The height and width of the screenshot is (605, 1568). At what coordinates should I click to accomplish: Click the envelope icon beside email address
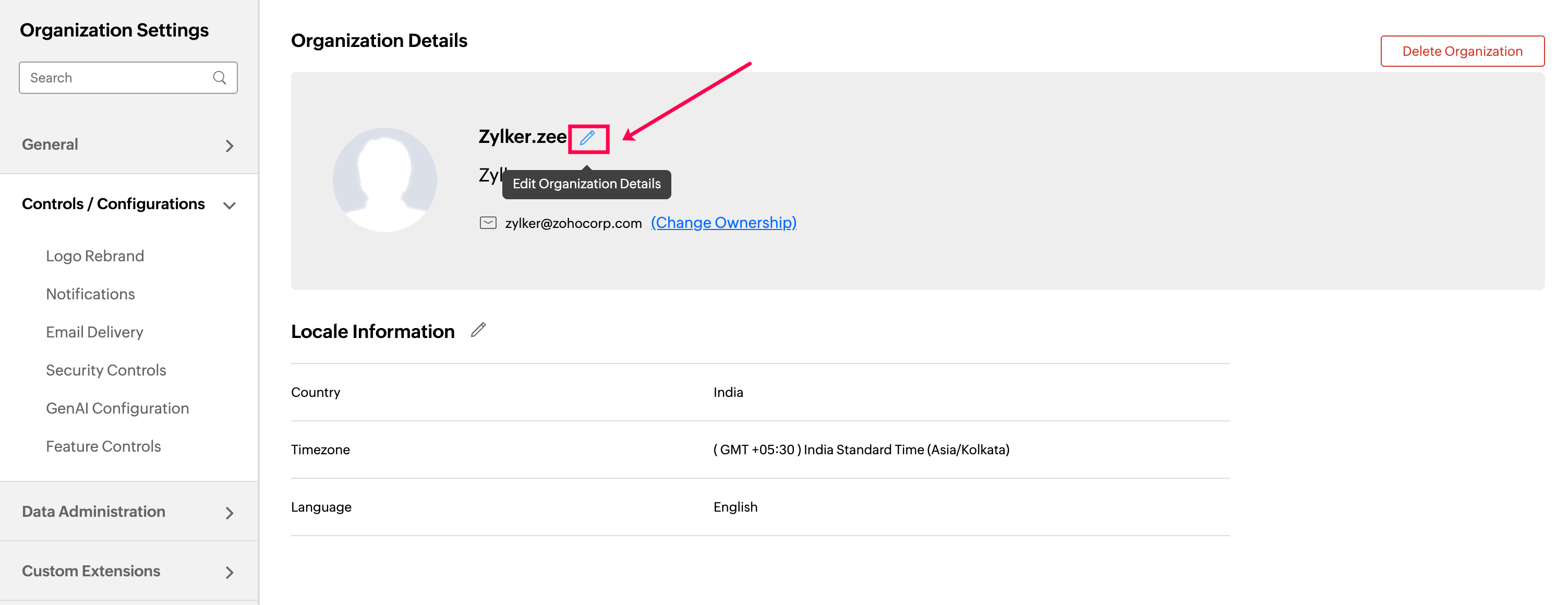[x=488, y=223]
